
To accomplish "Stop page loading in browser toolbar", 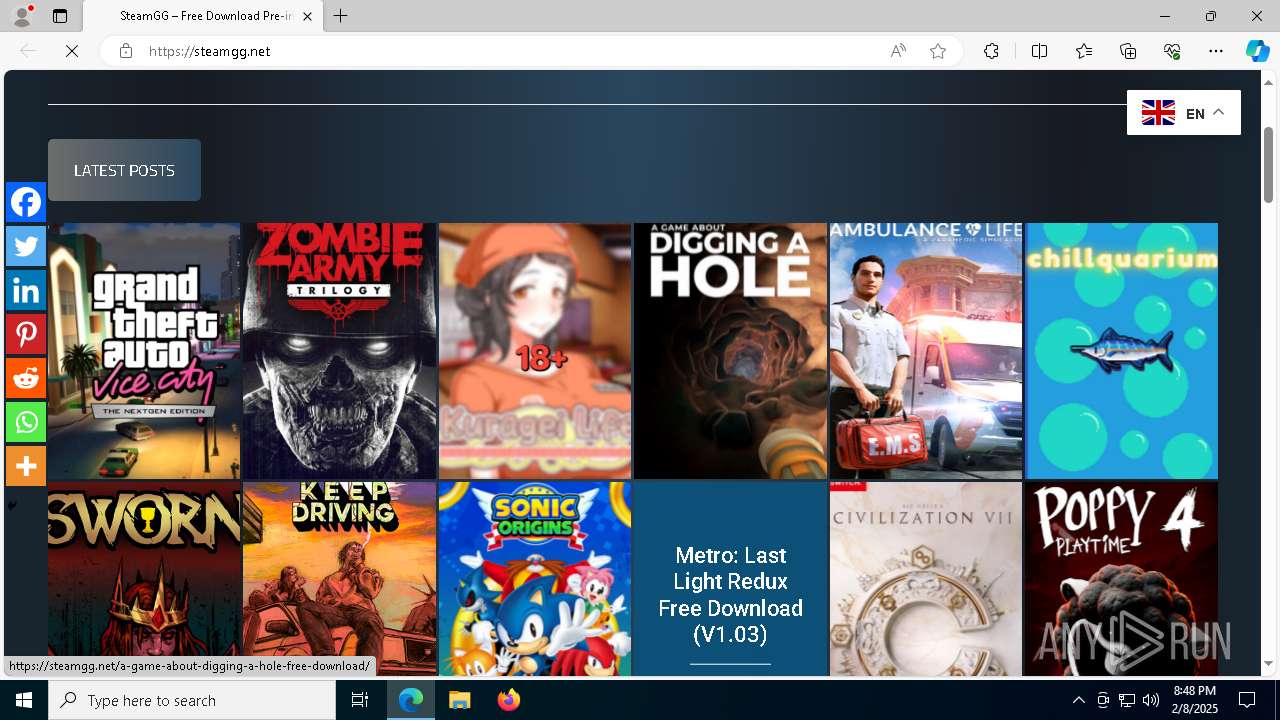I will (x=72, y=51).
